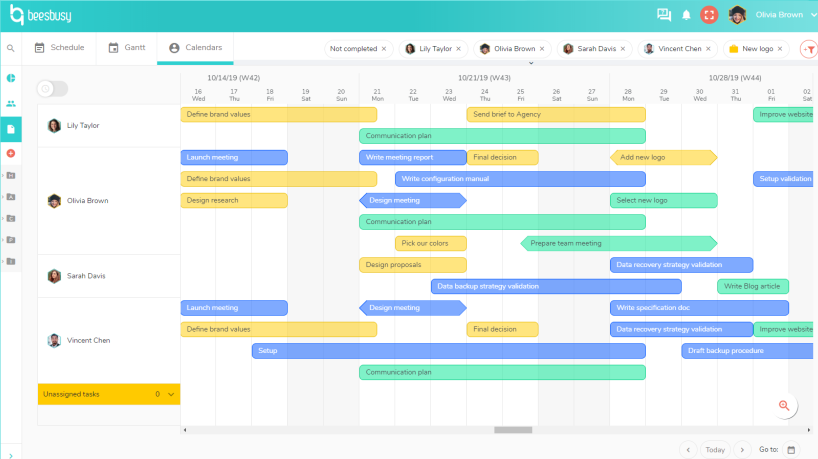Select the document page sidebar icon
Screen dimensions: 818x459
10,129
